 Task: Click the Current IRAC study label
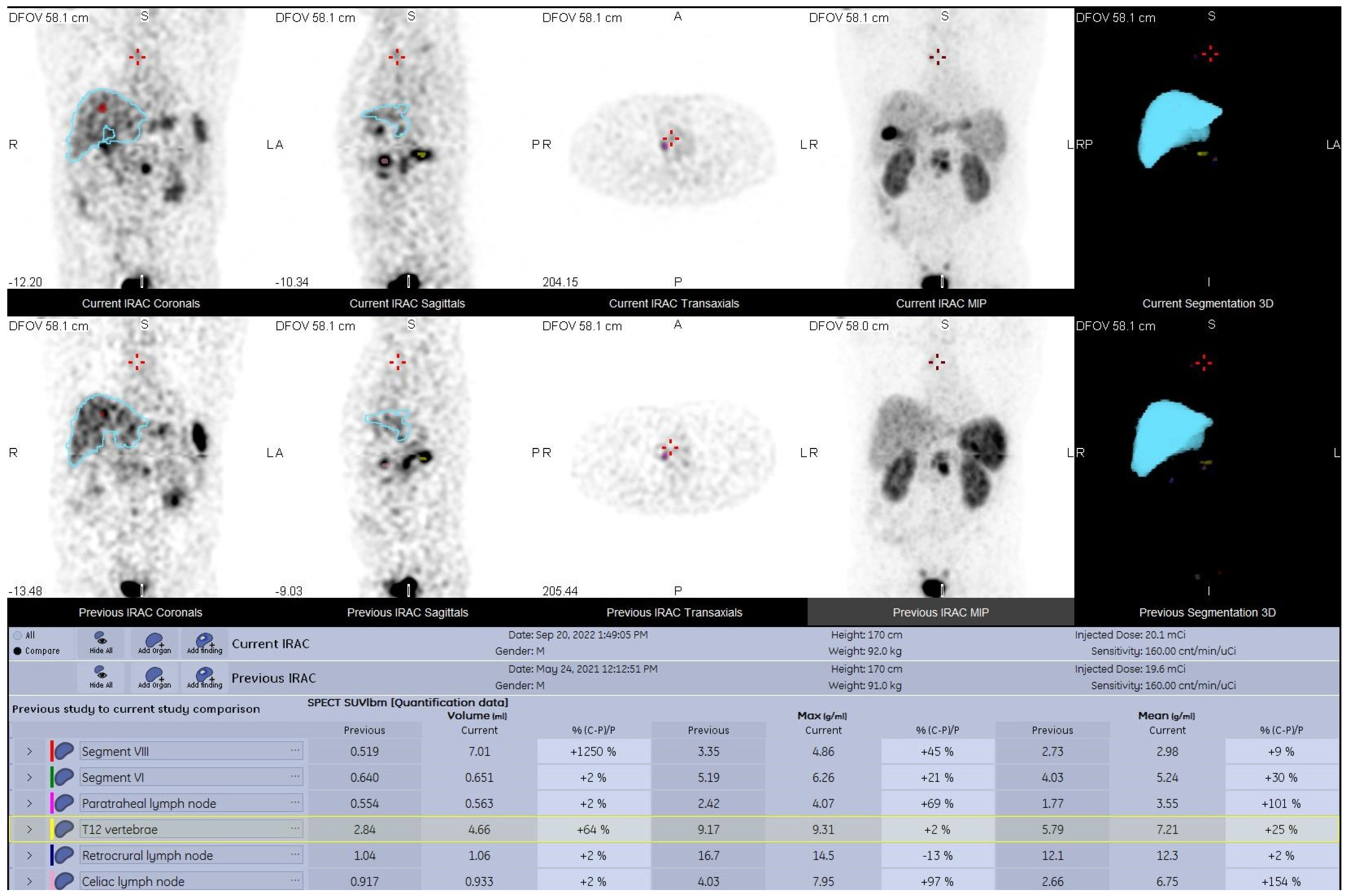coord(272,643)
